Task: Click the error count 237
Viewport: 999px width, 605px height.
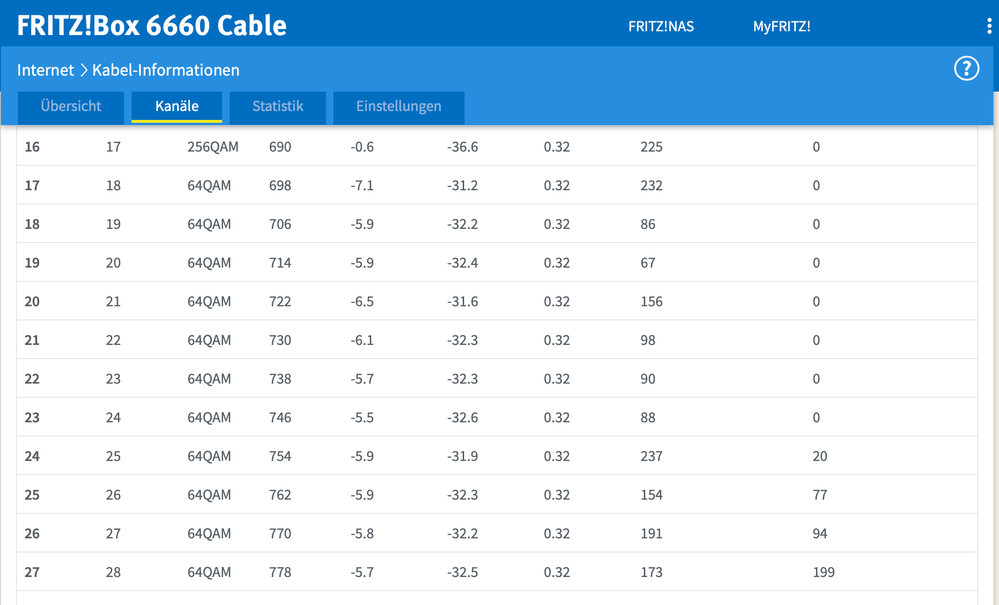Action: coord(651,457)
